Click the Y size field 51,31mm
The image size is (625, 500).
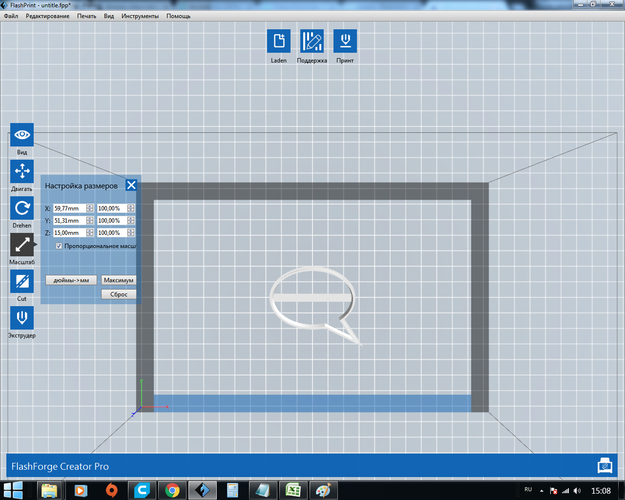click(x=70, y=220)
